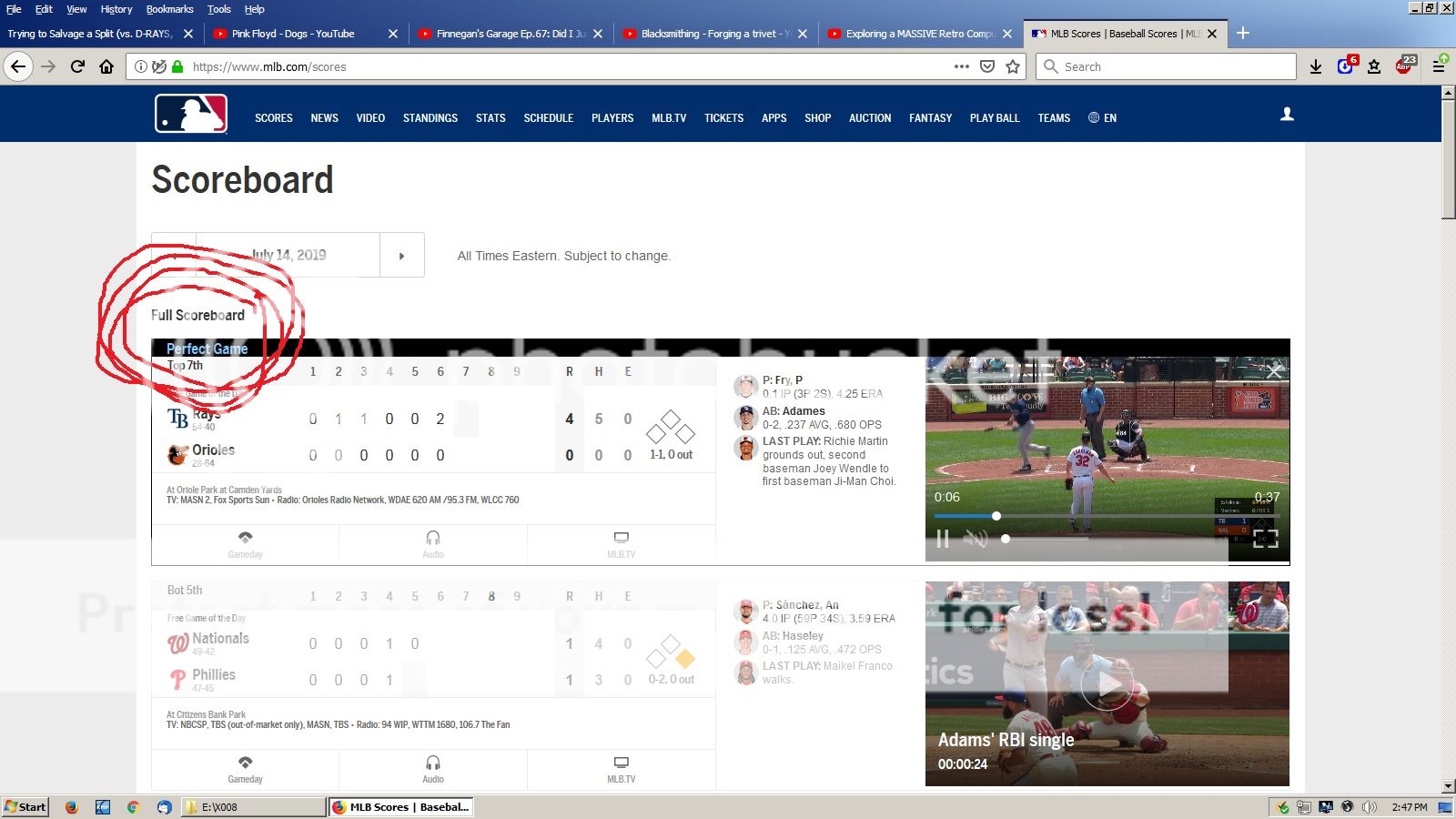Click the green padlock security icon
Screen dimensions: 1456x819
177,66
